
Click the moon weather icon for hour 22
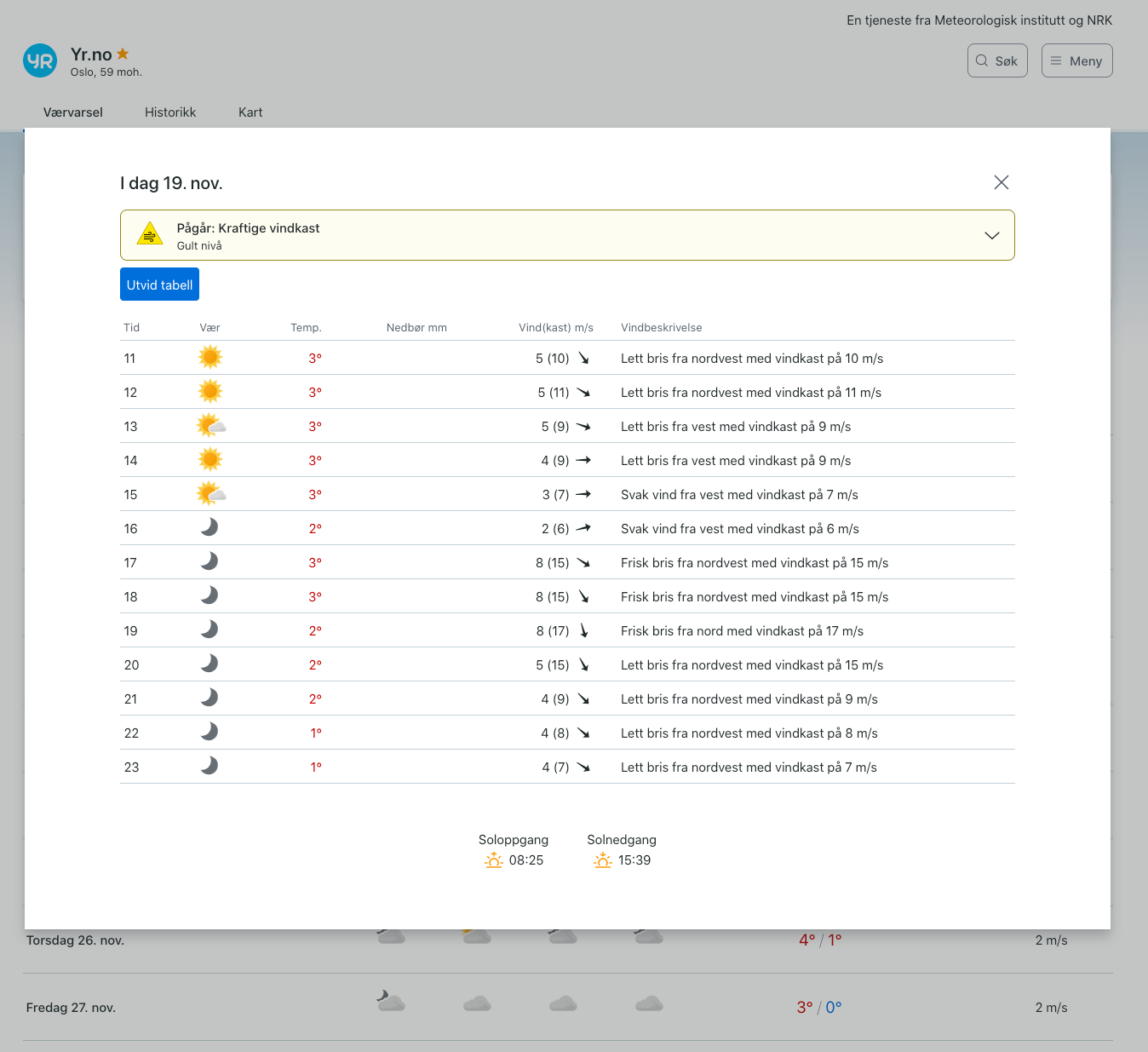[210, 732]
